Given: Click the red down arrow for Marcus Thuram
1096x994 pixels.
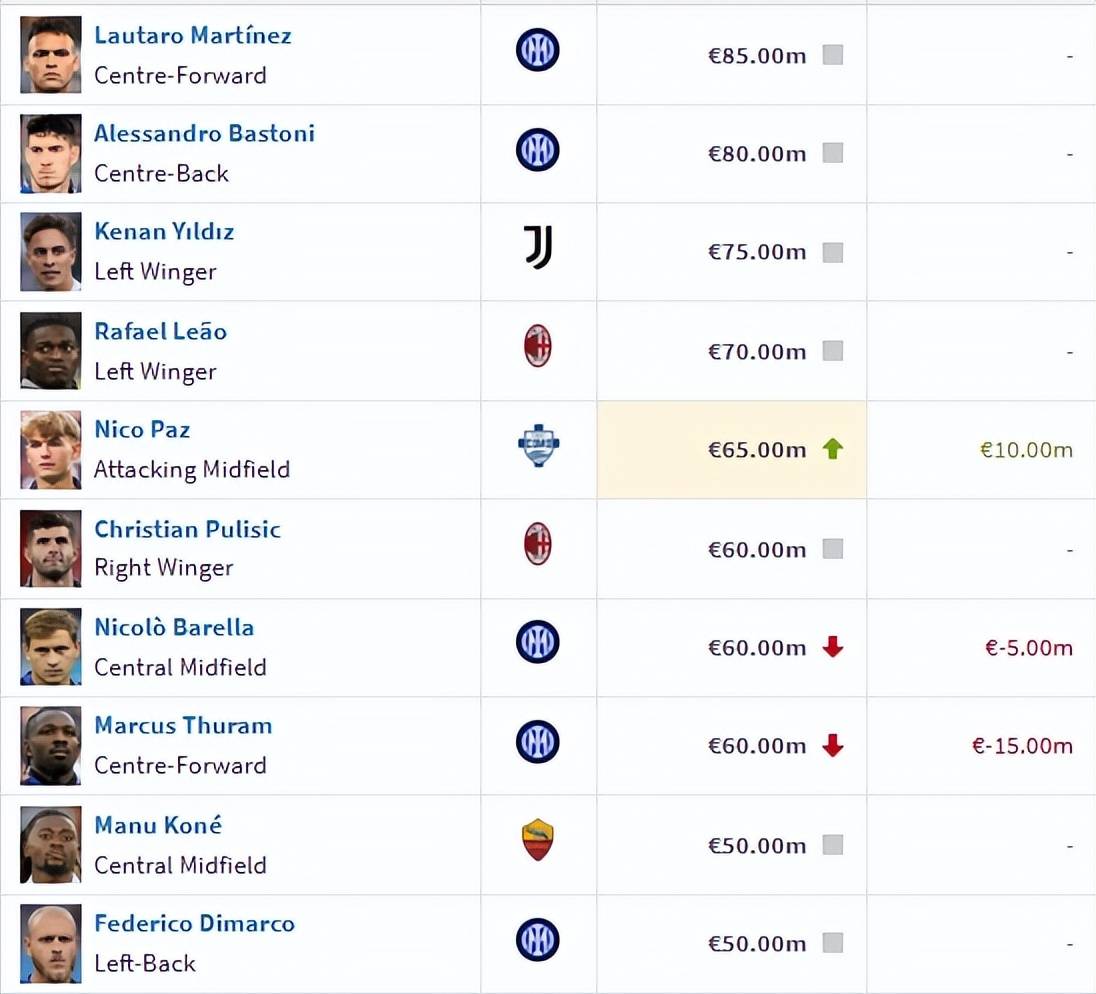Looking at the screenshot, I should [x=832, y=745].
